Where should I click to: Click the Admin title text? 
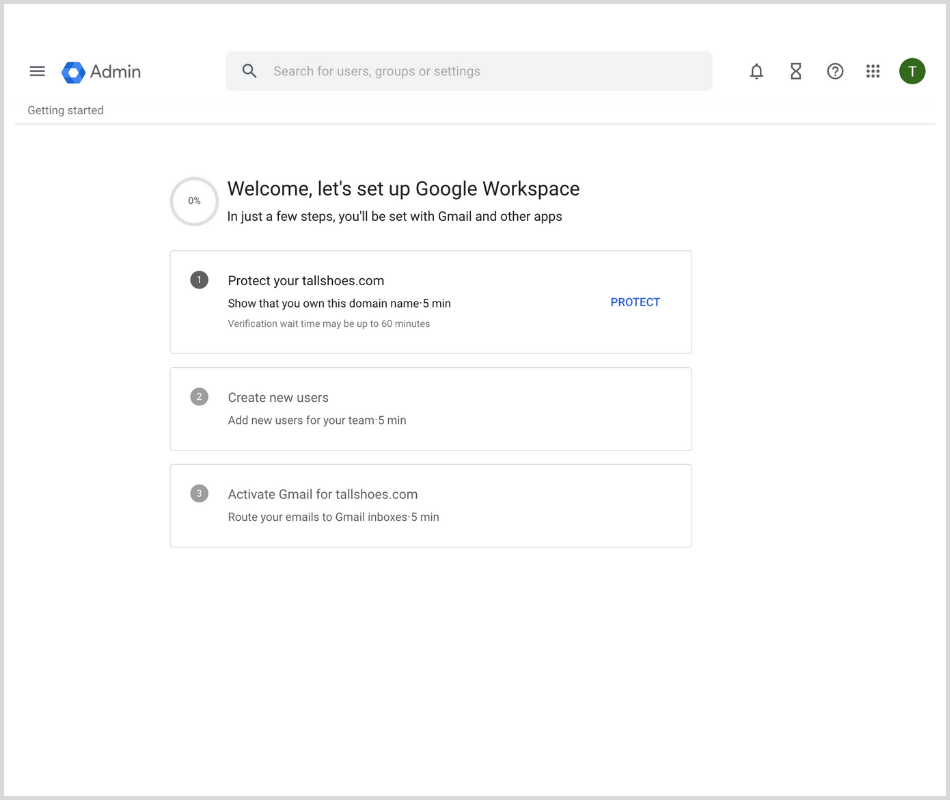tap(115, 72)
